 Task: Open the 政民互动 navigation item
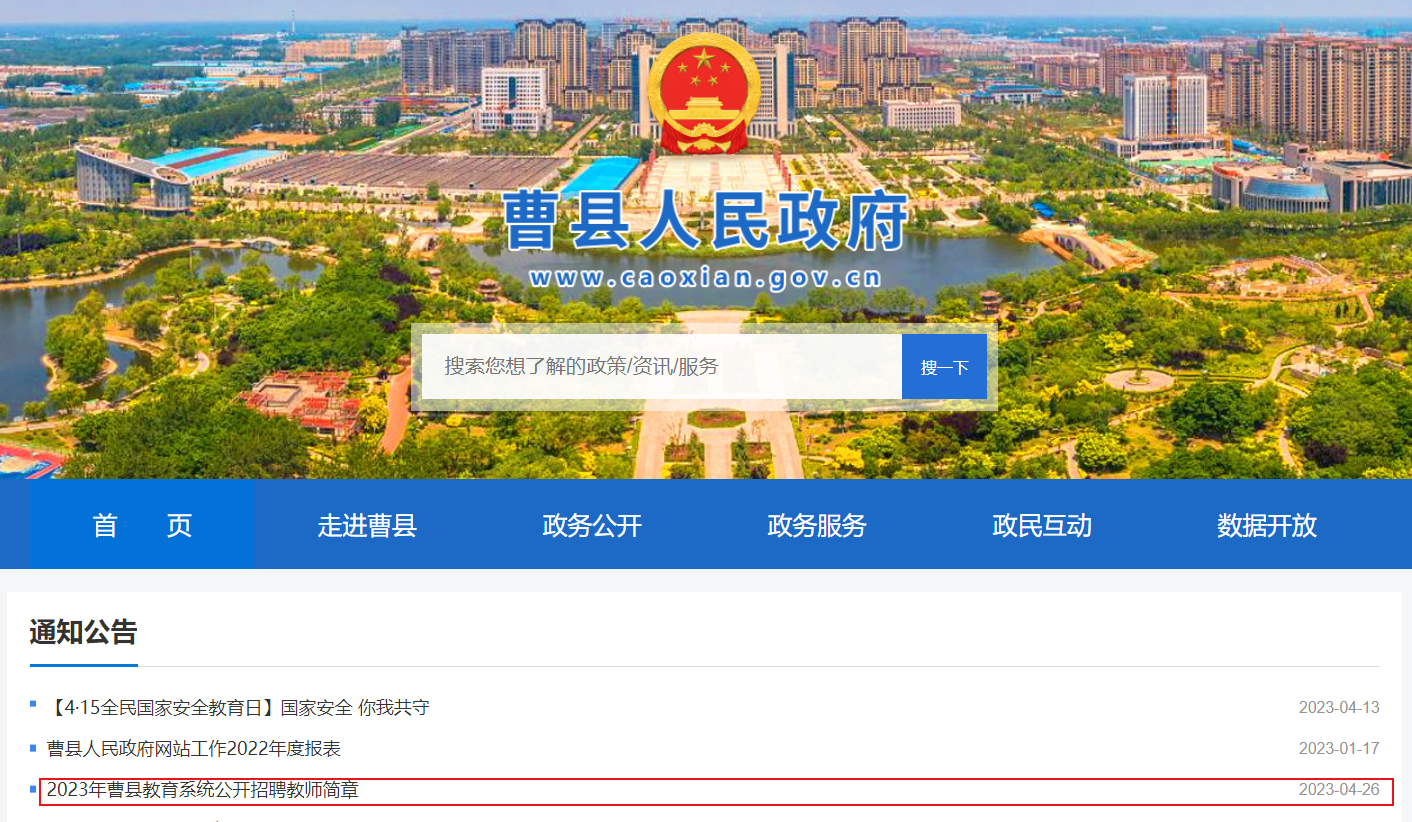point(1042,525)
